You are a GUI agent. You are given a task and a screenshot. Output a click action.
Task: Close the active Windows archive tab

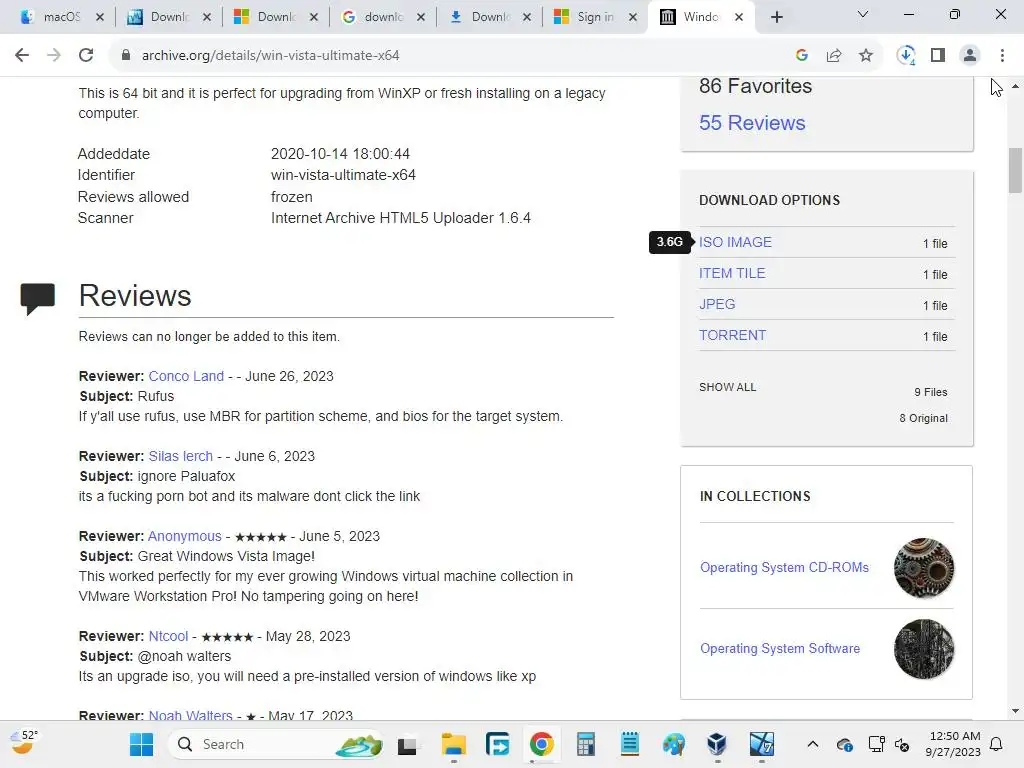click(739, 18)
